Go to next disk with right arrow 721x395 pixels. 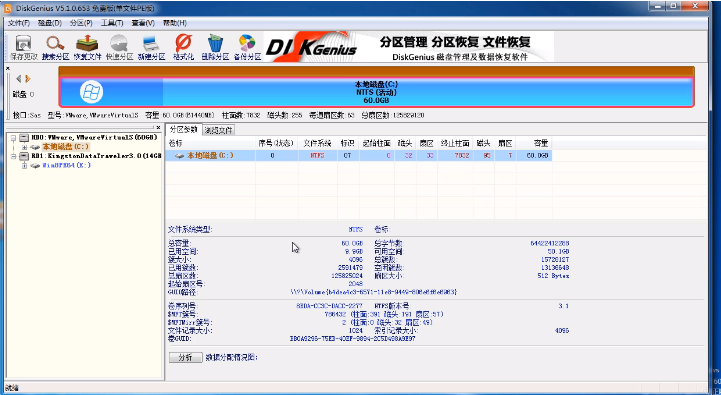[x=28, y=79]
